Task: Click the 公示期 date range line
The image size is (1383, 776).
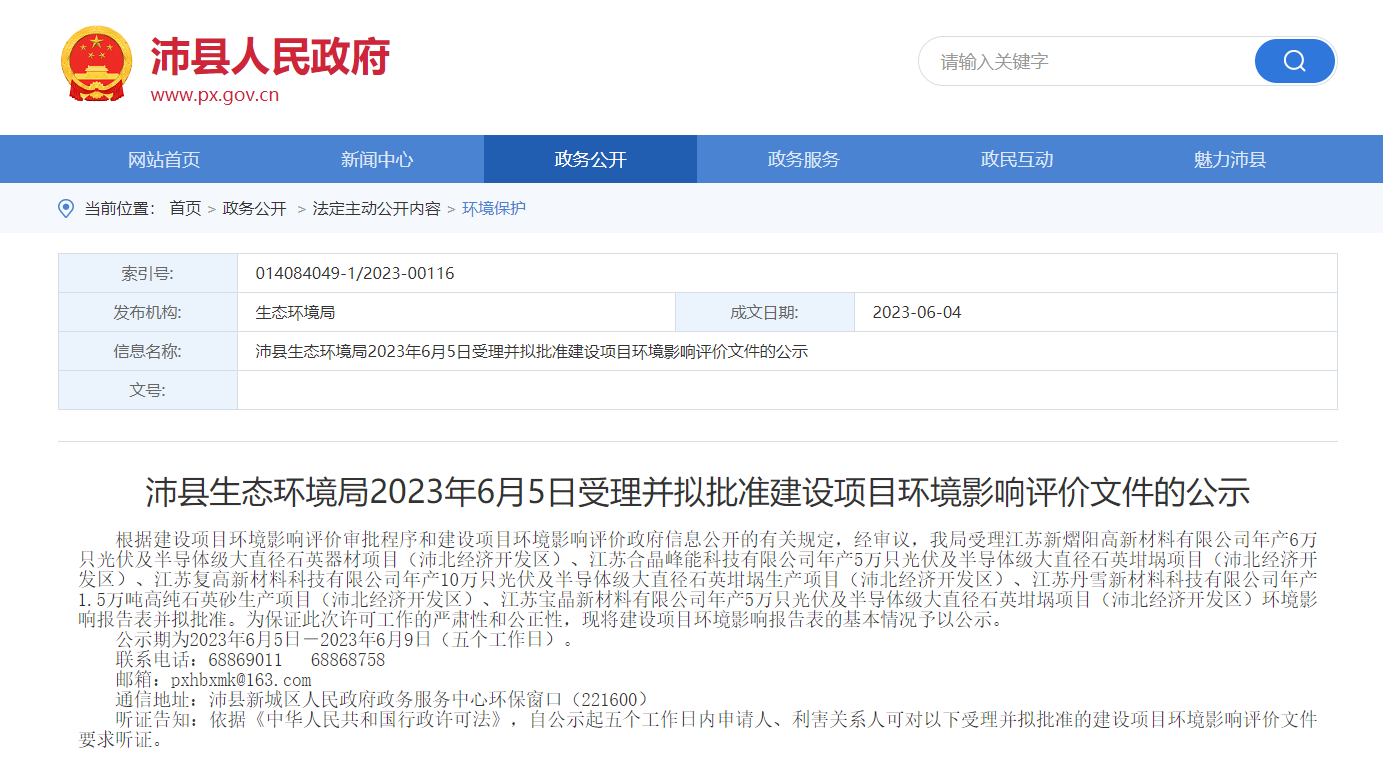Action: (346, 639)
